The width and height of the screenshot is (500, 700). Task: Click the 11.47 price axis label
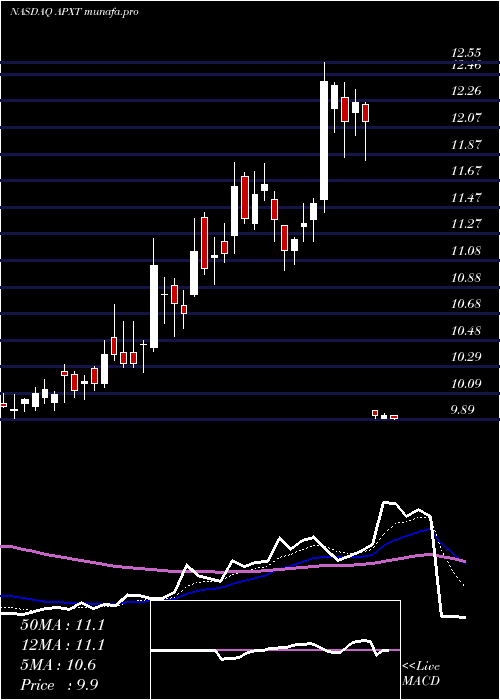(466, 198)
